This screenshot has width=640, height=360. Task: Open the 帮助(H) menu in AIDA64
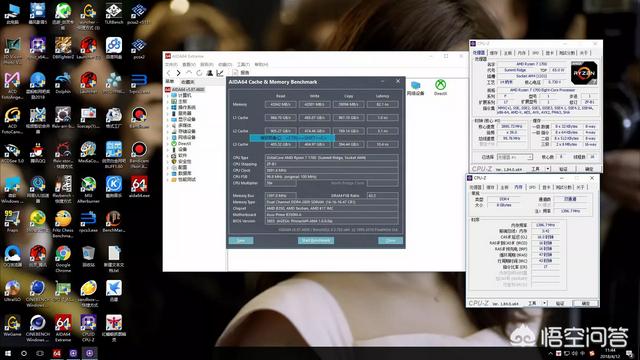tap(261, 64)
